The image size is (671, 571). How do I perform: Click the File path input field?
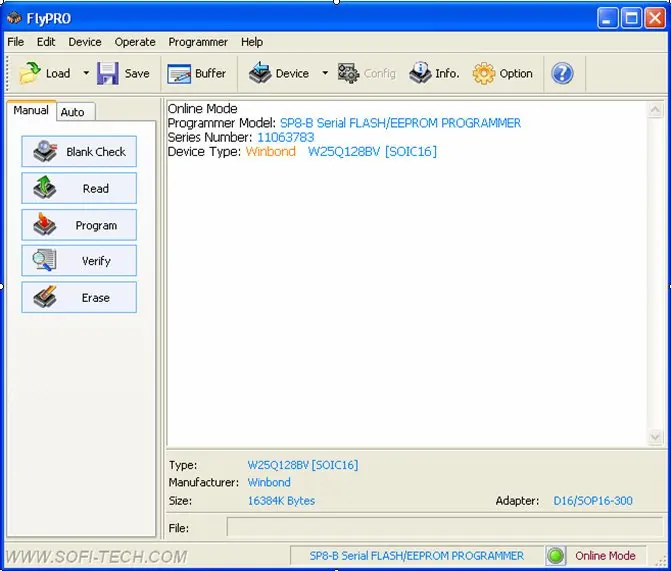pos(444,527)
